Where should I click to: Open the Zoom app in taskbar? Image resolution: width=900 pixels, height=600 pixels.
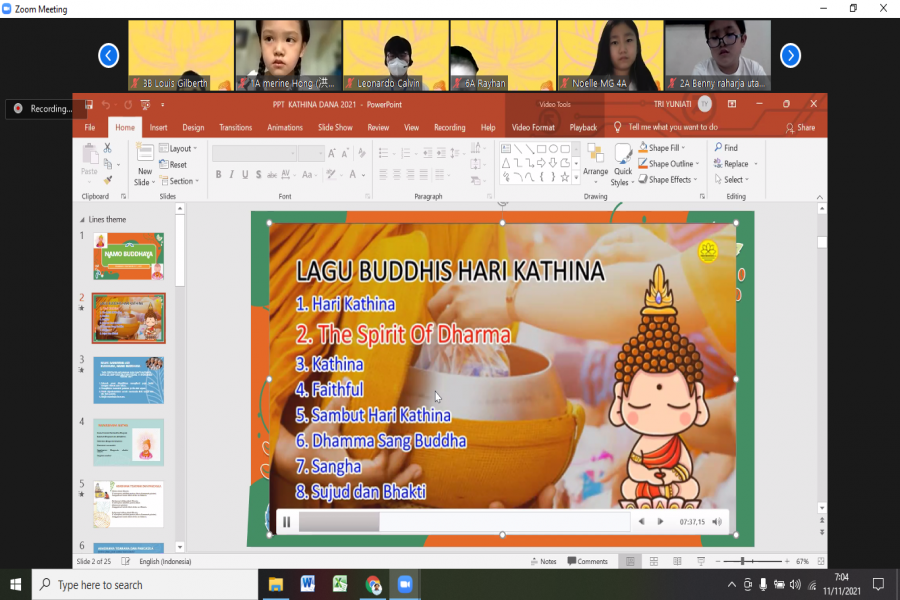click(406, 584)
